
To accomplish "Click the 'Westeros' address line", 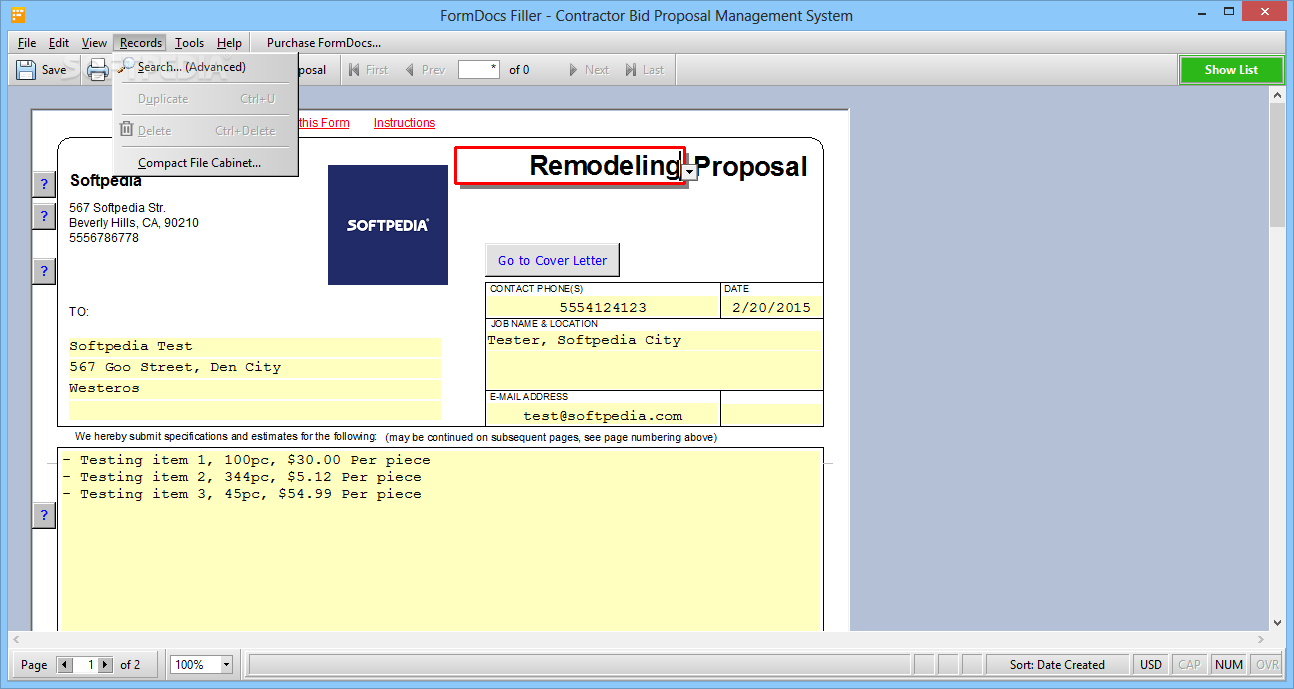I will click(254, 388).
